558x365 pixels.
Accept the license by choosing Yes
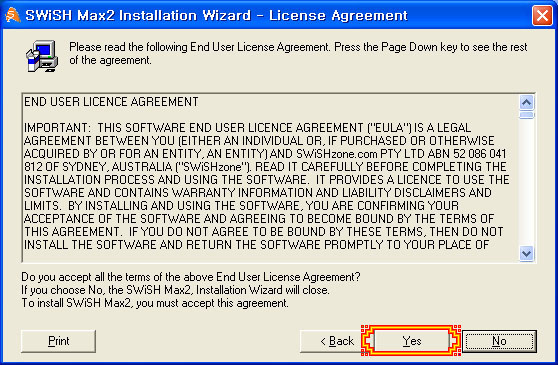click(411, 341)
